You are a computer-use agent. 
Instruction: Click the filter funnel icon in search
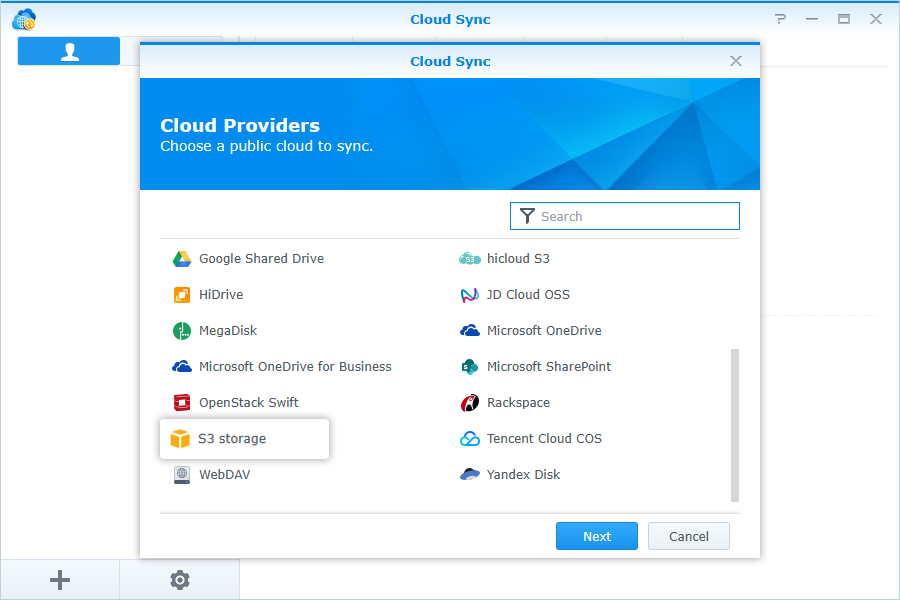(527, 216)
